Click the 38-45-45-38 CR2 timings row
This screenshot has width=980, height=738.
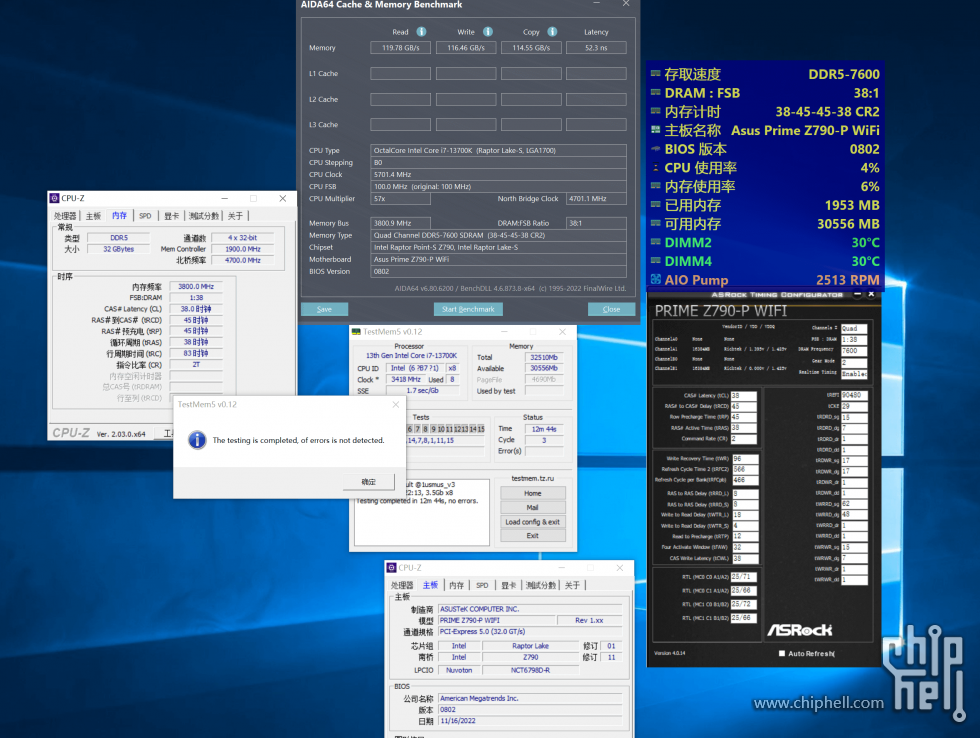(x=765, y=112)
